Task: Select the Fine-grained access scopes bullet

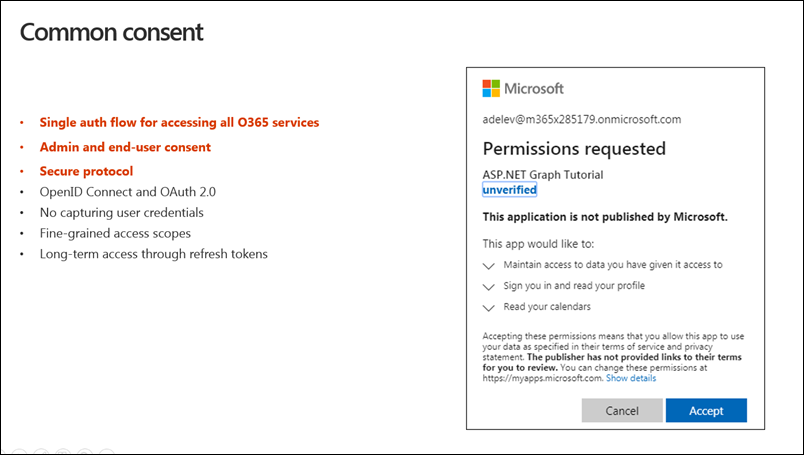Action: pos(115,233)
